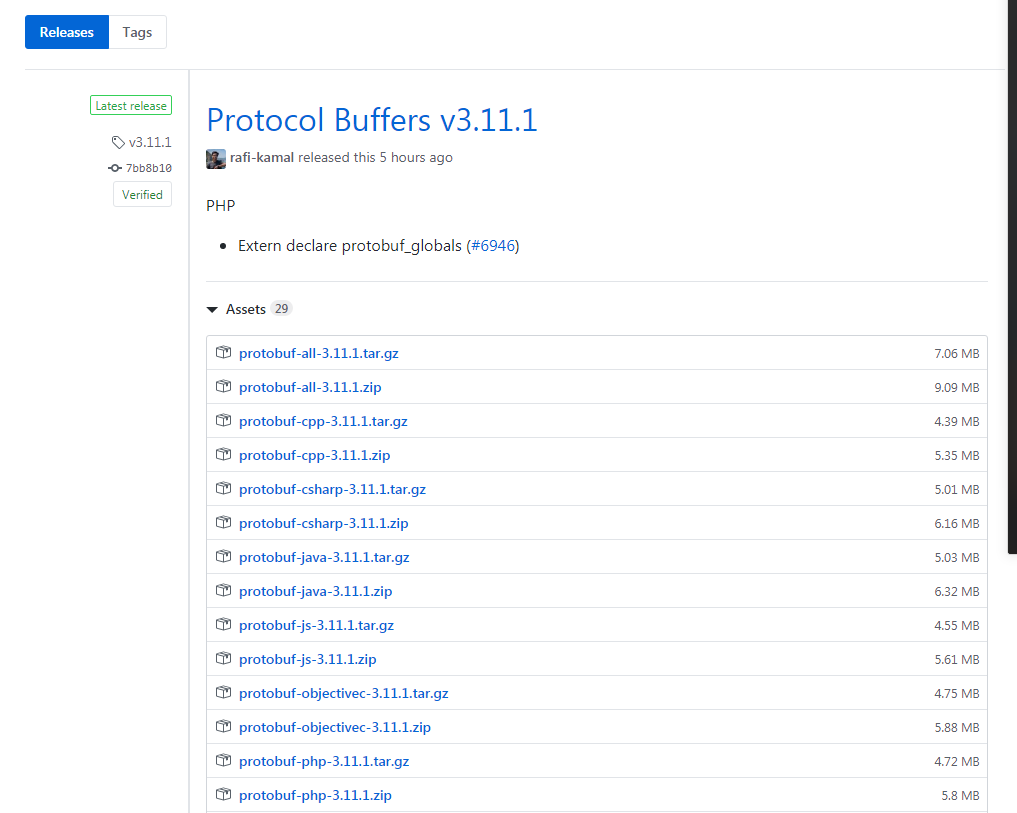Viewport: 1017px width, 813px height.
Task: Click the 9.09 MB size text
Action: click(957, 387)
